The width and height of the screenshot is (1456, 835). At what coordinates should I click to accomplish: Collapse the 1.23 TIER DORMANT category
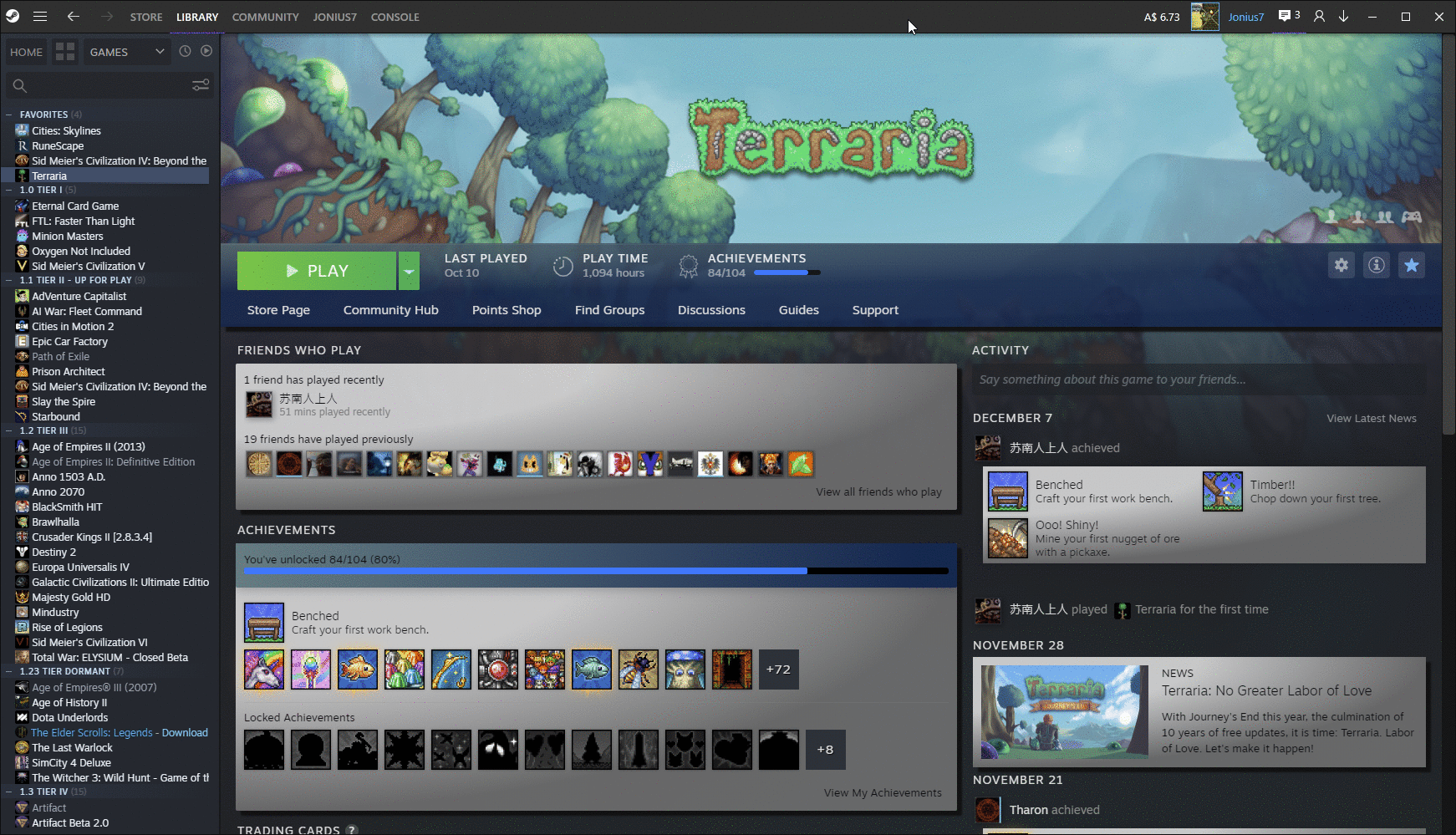point(9,671)
